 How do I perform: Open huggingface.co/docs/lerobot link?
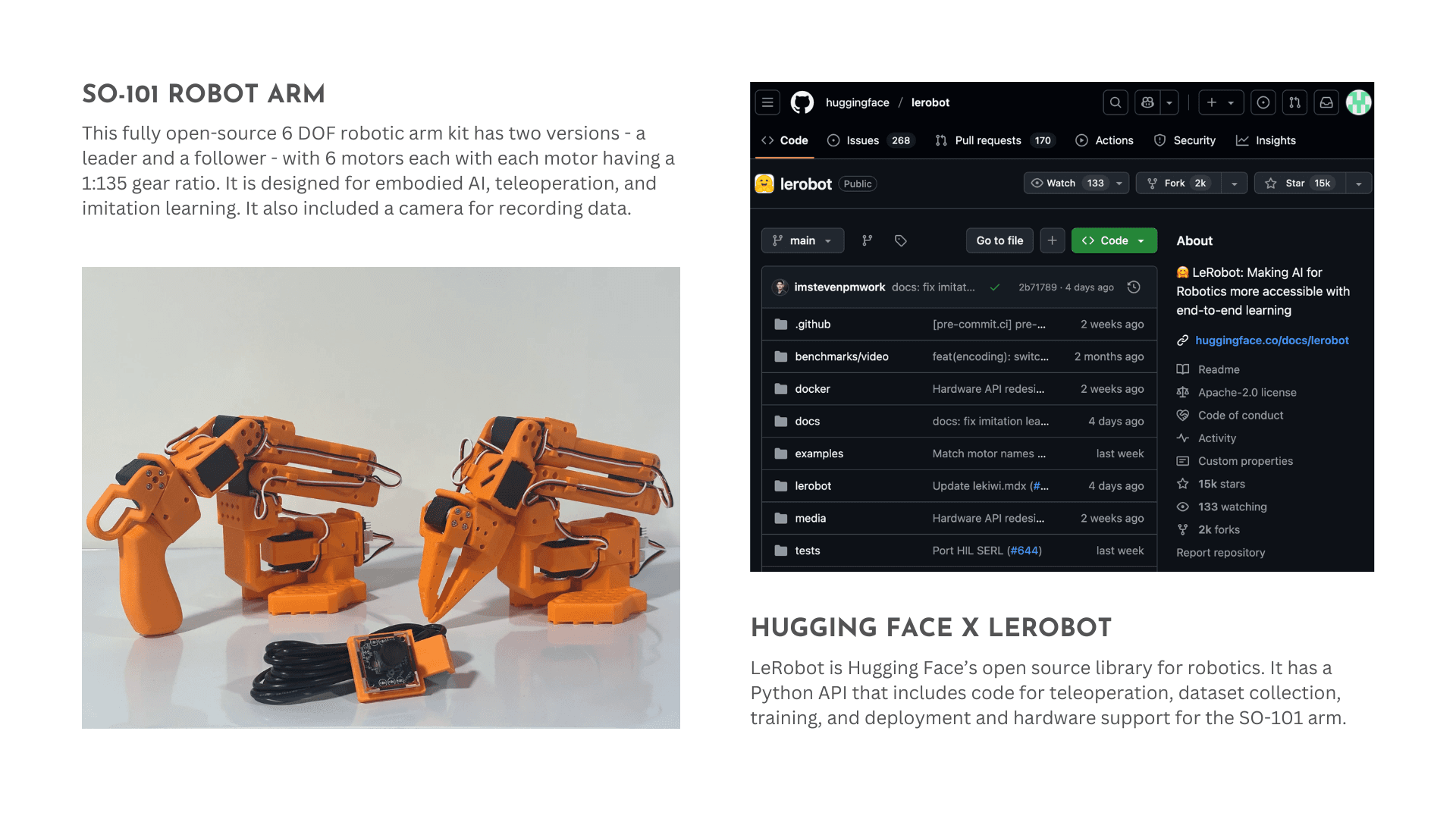[1272, 340]
